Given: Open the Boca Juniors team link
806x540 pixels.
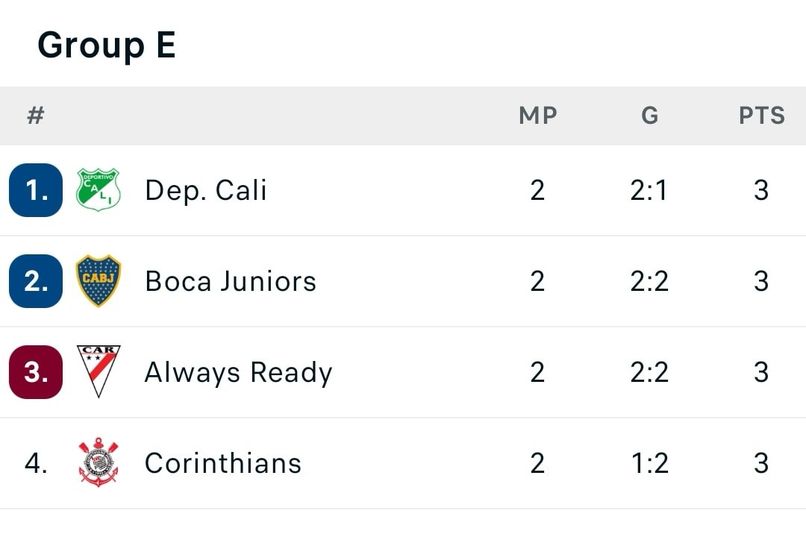Looking at the screenshot, I should point(230,281).
